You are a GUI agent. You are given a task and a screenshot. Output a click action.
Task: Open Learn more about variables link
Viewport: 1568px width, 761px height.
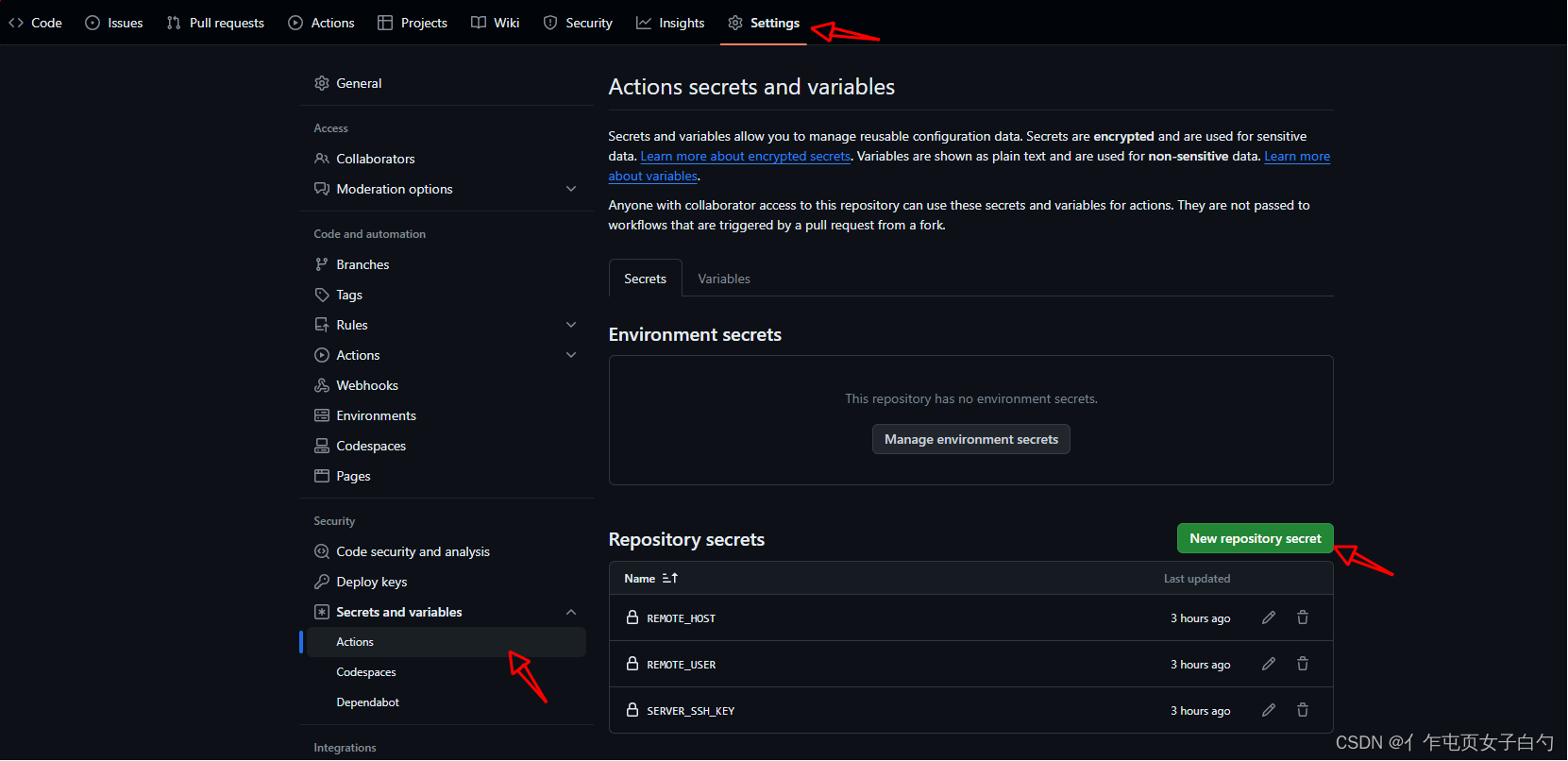click(x=1297, y=156)
